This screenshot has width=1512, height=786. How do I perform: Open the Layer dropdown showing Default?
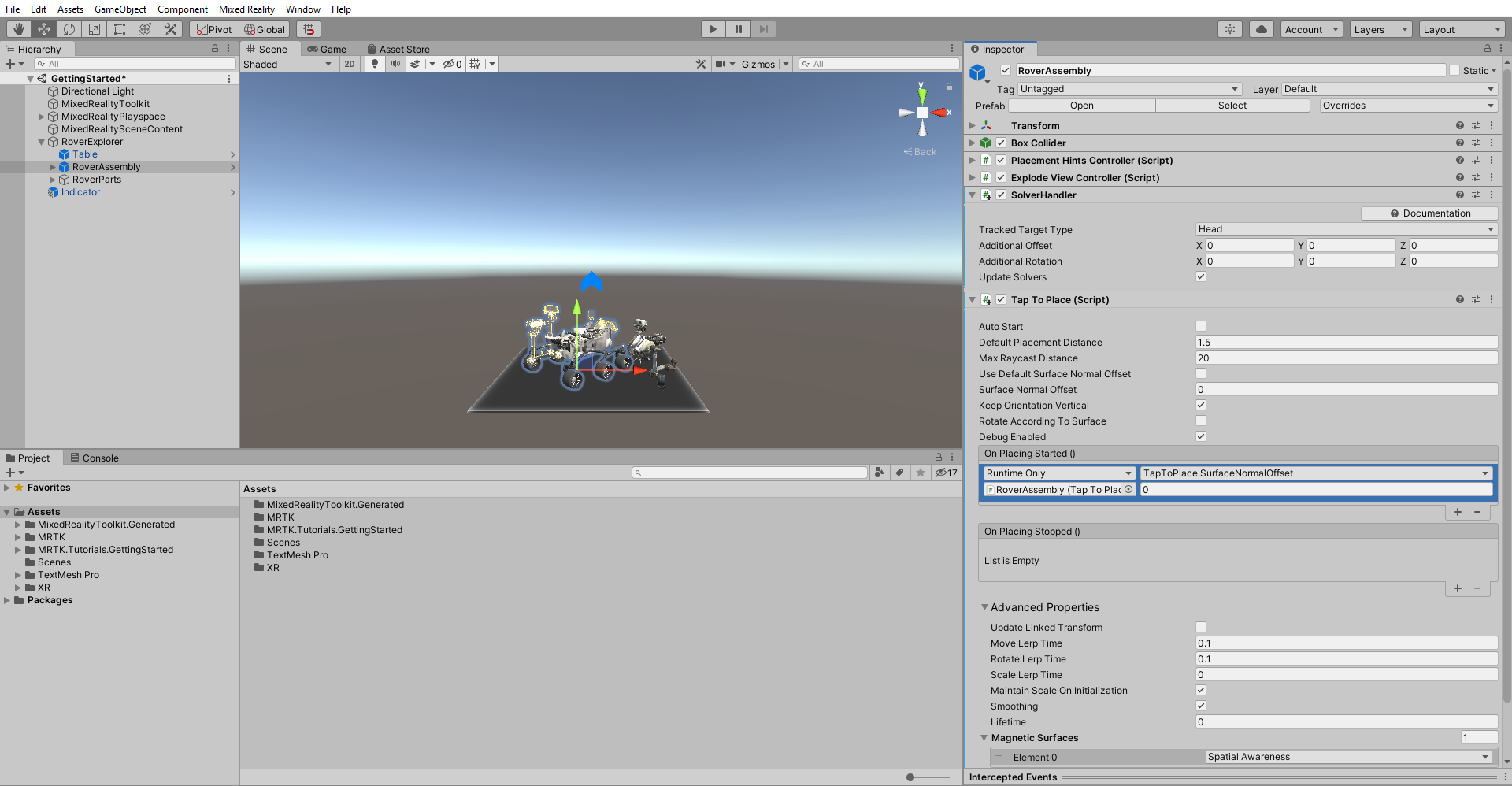click(x=1389, y=89)
